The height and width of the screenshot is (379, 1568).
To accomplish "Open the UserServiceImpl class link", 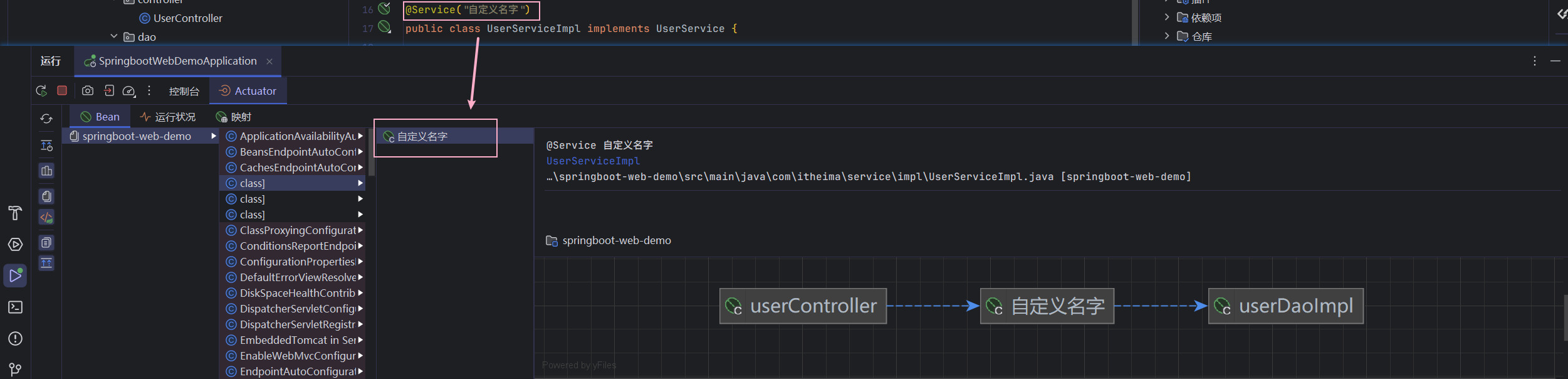I will click(592, 161).
